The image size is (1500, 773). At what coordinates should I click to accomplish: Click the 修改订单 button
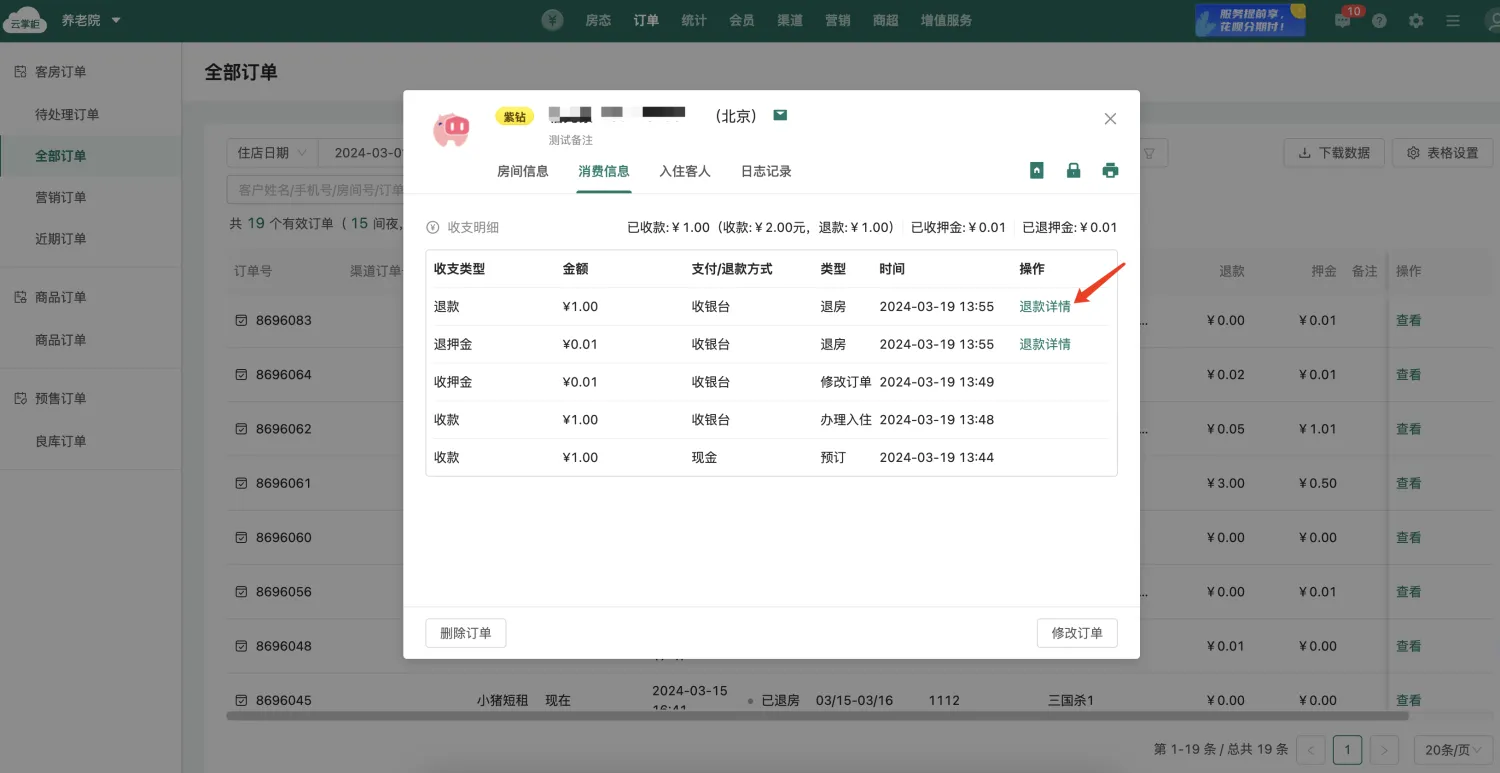tap(1077, 633)
